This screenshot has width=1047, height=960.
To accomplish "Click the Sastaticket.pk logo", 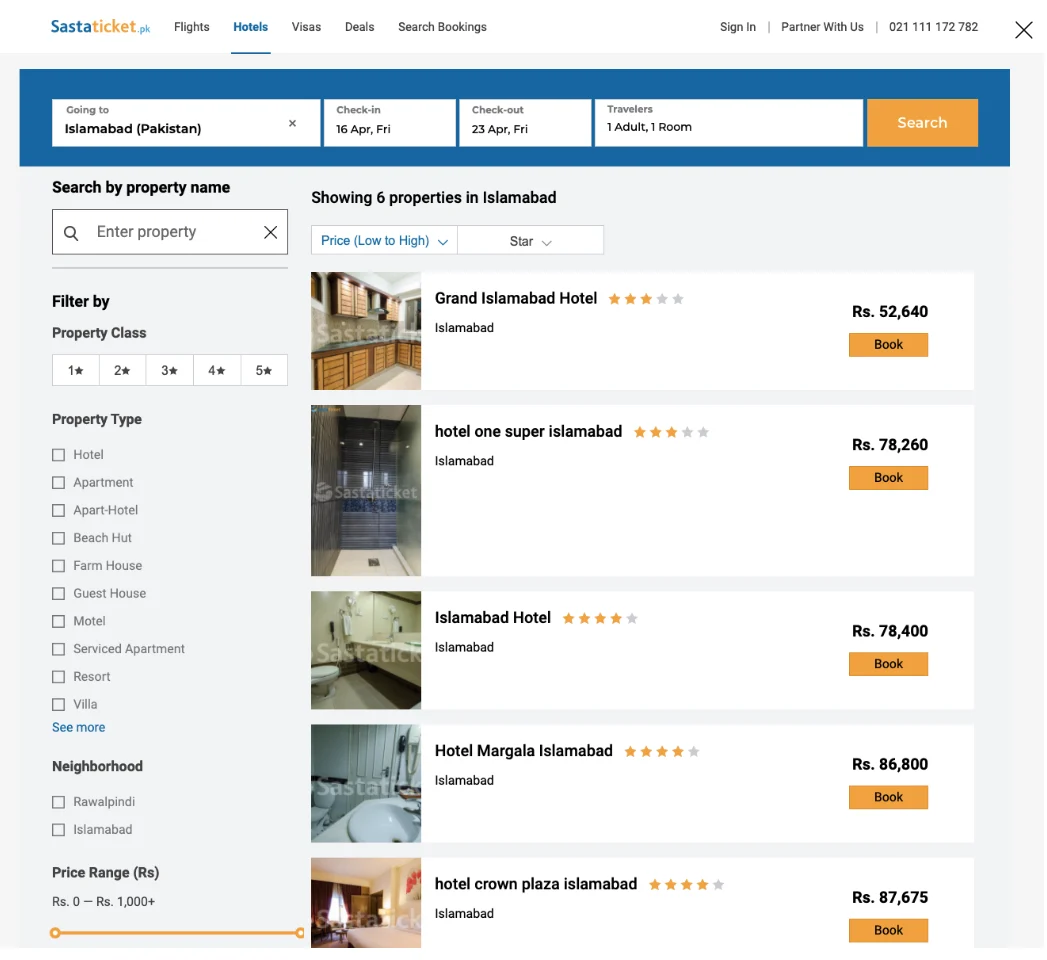I will point(100,27).
